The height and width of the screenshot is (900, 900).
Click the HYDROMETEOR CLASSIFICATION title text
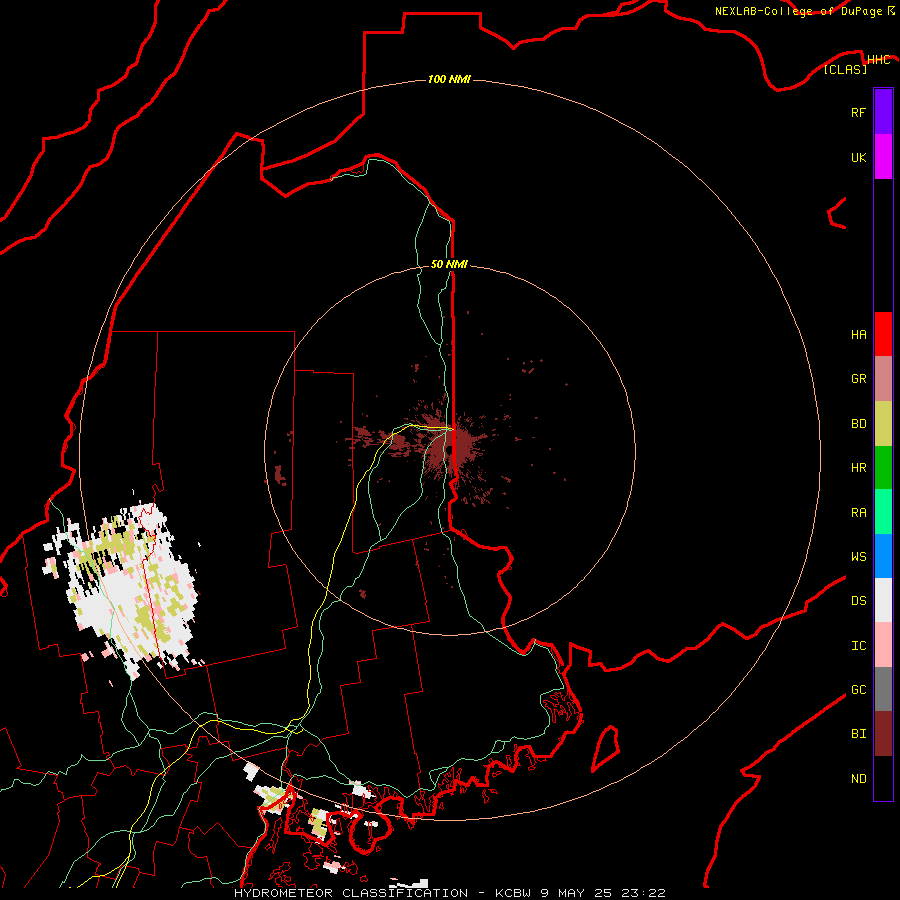tap(351, 893)
